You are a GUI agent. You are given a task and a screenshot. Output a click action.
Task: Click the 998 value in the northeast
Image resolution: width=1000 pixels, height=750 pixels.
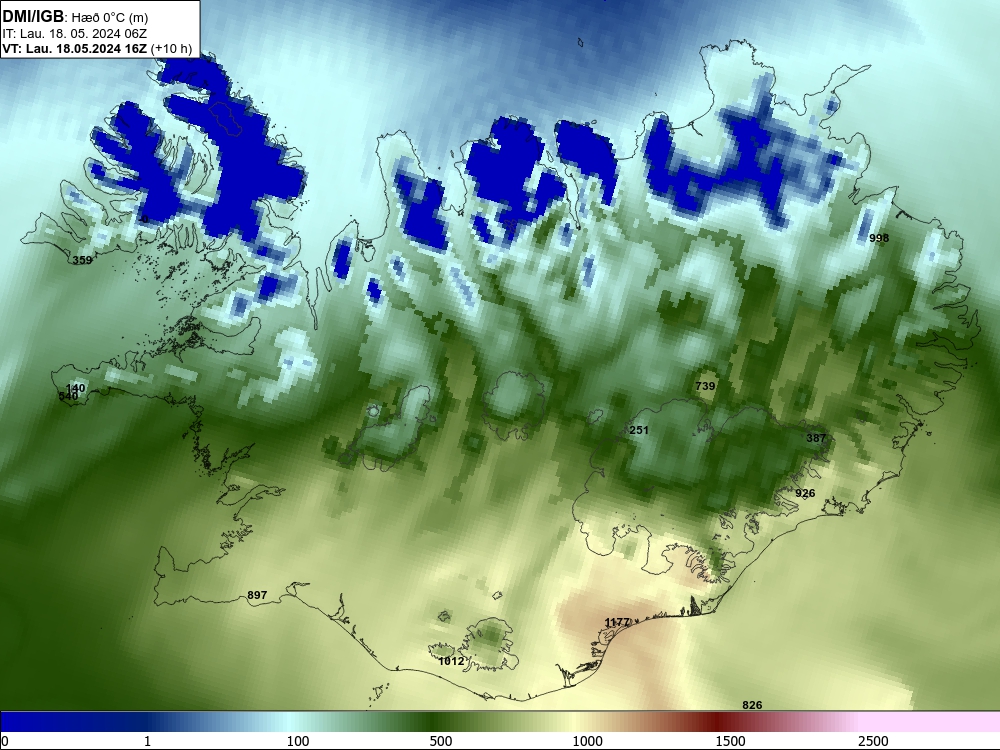coord(879,238)
